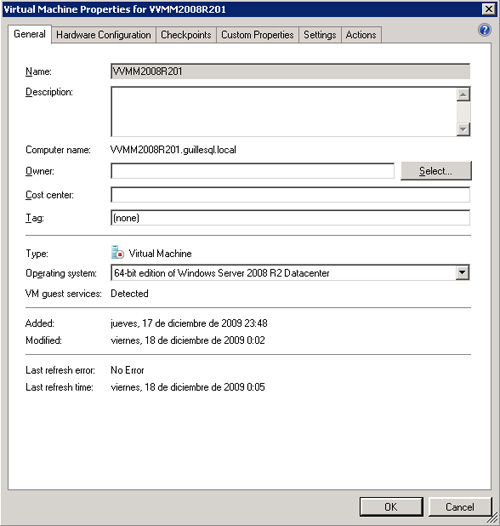500x526 pixels.
Task: Click the Modified date ending in 0:02
Action: point(188,340)
